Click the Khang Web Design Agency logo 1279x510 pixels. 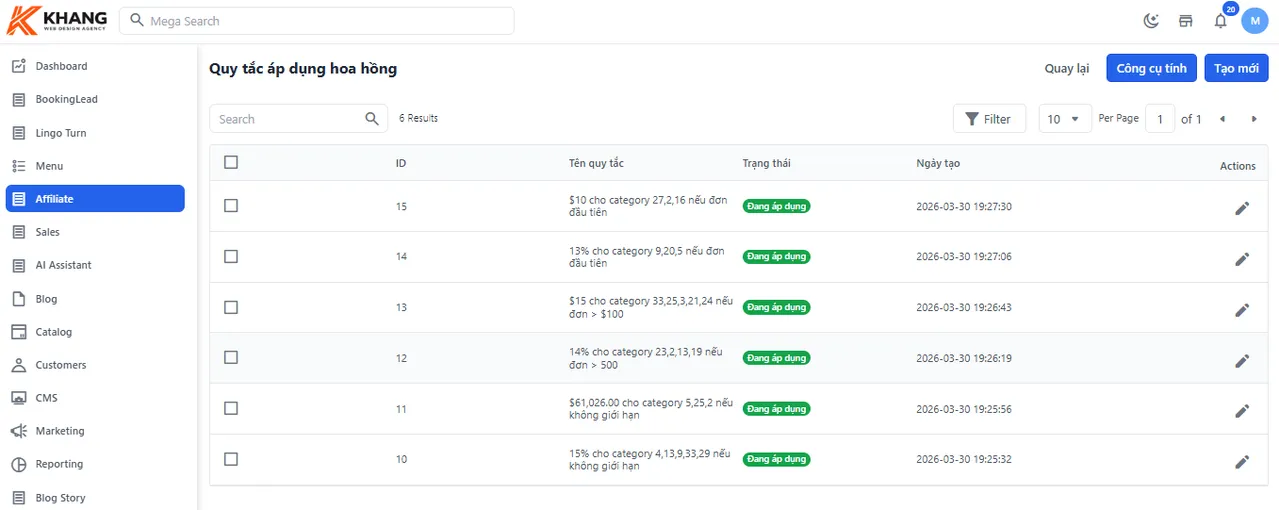pyautogui.click(x=57, y=20)
